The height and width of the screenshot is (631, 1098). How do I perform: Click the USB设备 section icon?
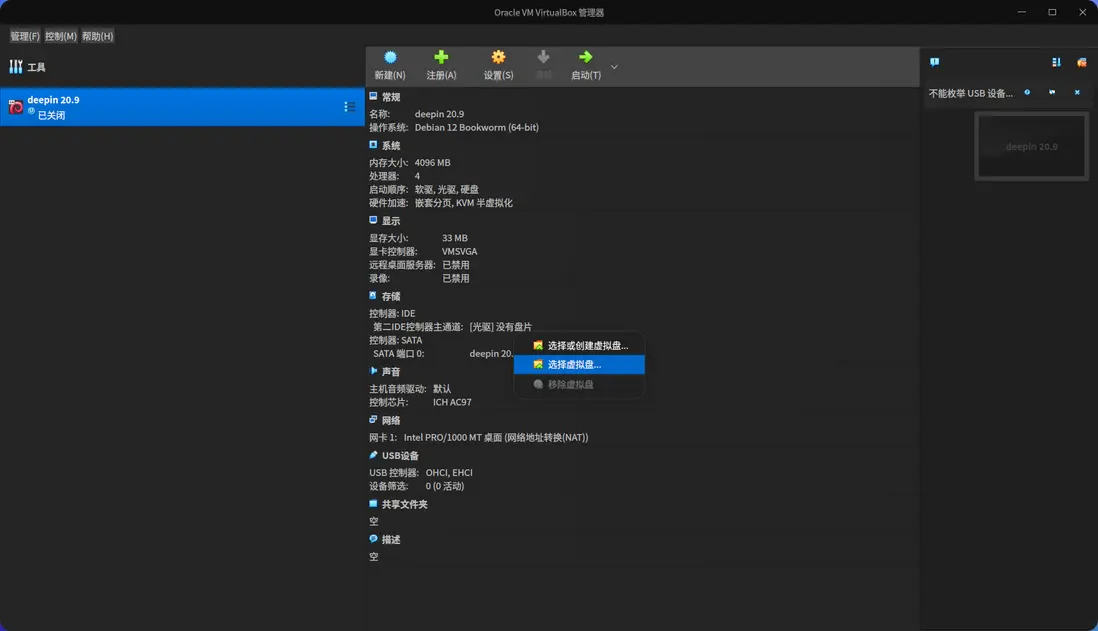[x=373, y=455]
